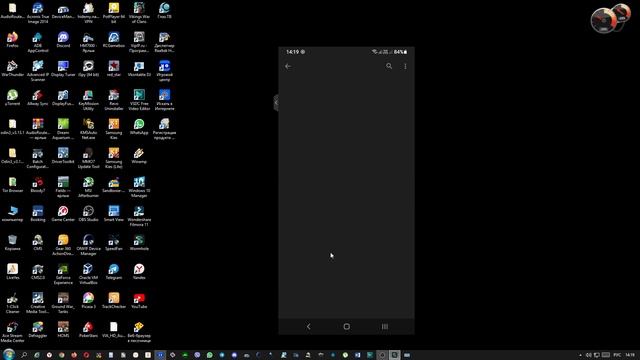This screenshot has width=640, height=360.
Task: Select the WarThunder desktop shortcut
Action: coord(13,69)
